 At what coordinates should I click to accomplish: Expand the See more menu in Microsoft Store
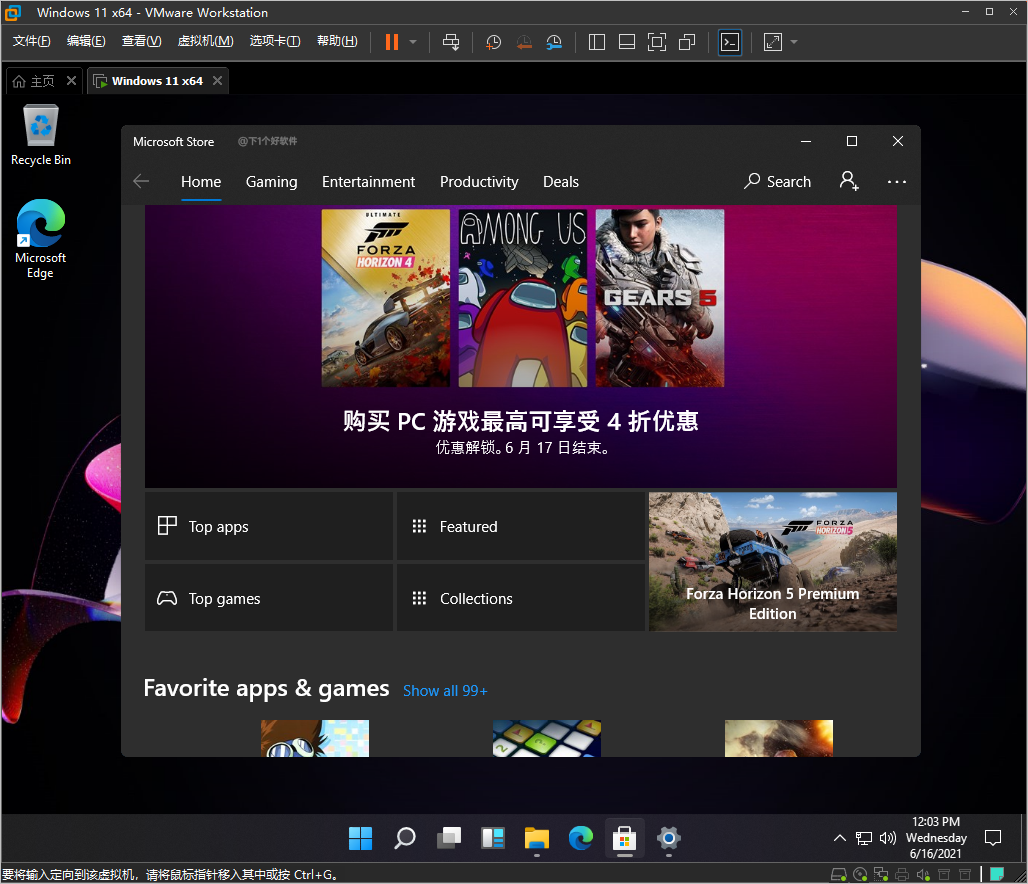tap(896, 181)
